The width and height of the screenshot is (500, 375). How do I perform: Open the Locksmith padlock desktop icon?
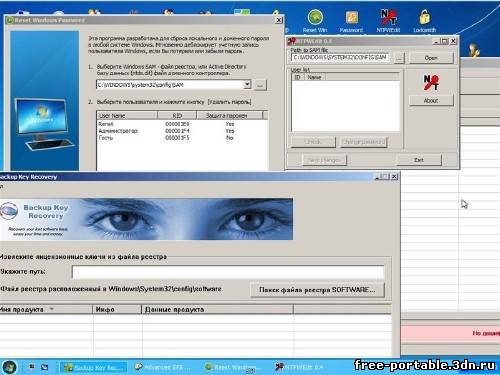click(x=424, y=21)
